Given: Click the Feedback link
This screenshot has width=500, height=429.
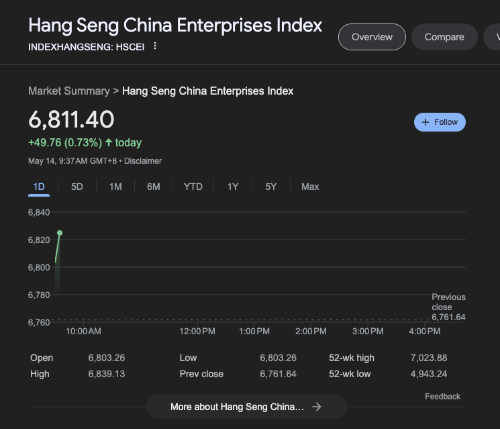Looking at the screenshot, I should click(442, 396).
